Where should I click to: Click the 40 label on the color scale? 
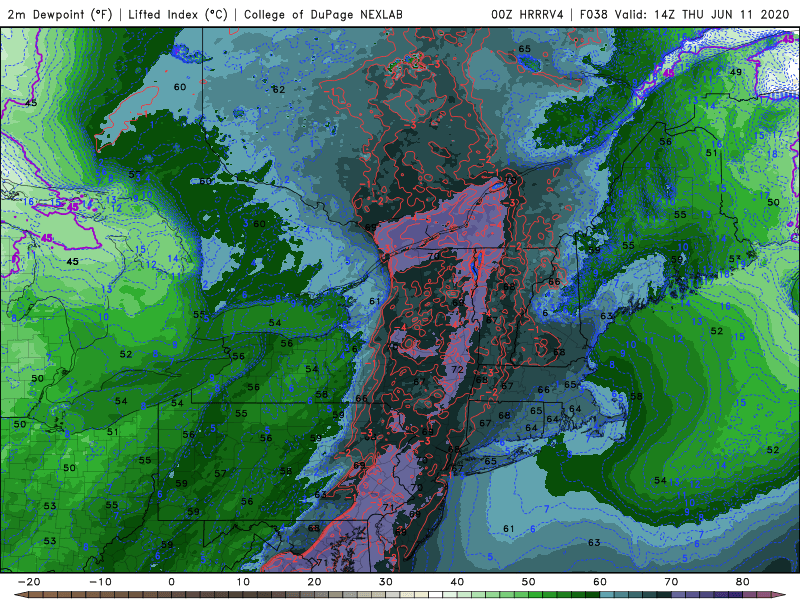[x=457, y=582]
